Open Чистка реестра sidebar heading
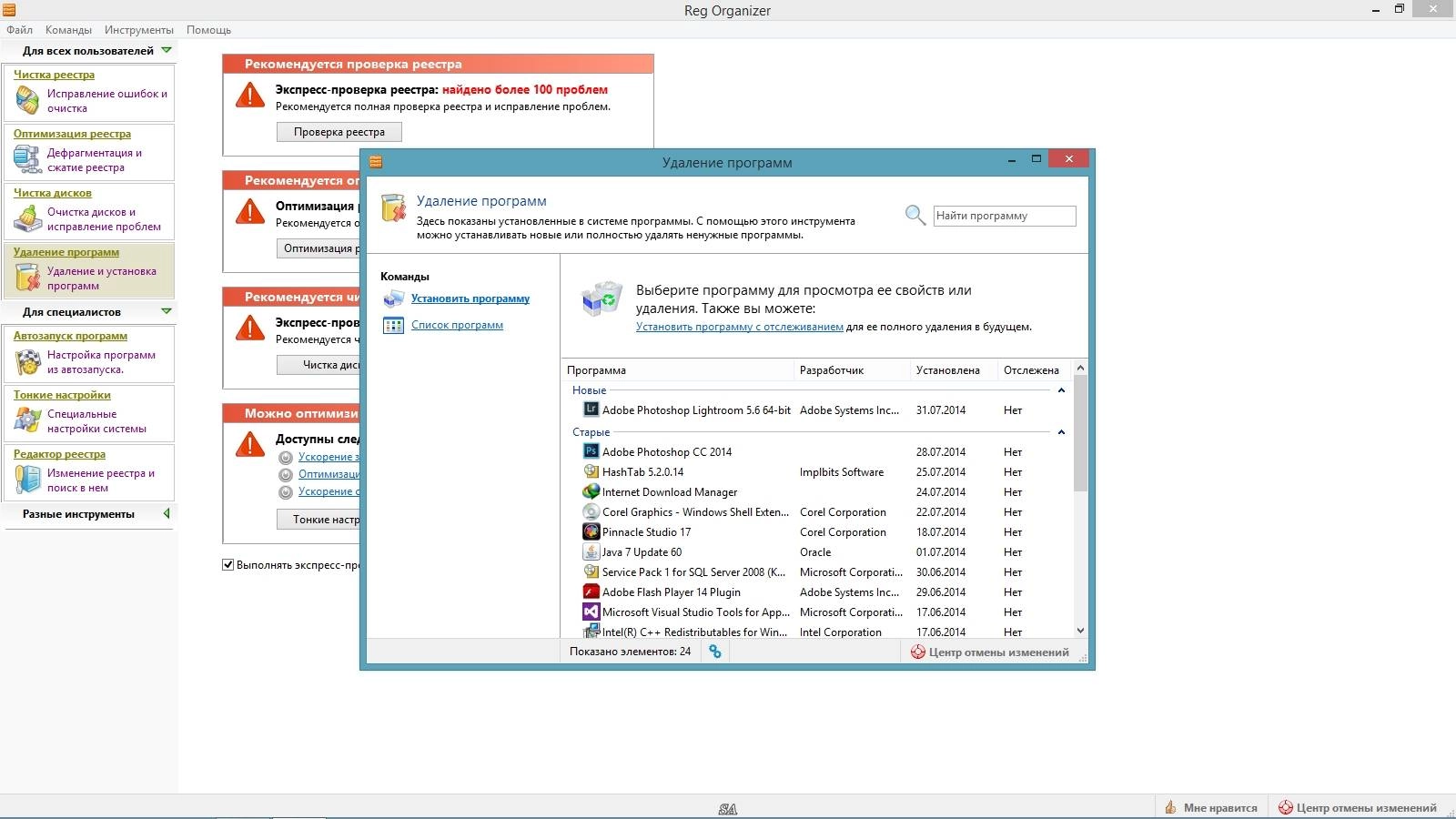This screenshot has height=819, width=1456. point(54,75)
